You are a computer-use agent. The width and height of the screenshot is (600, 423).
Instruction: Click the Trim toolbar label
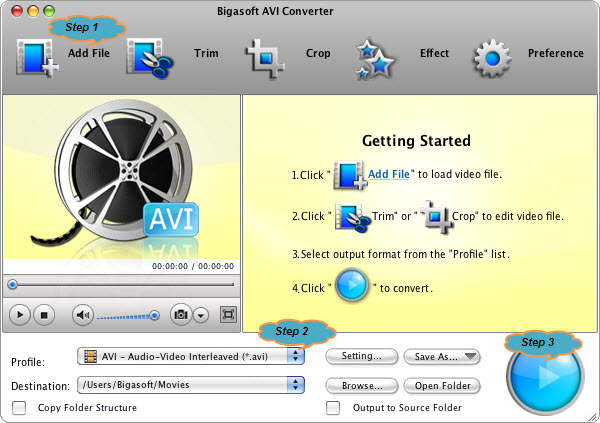[x=206, y=53]
